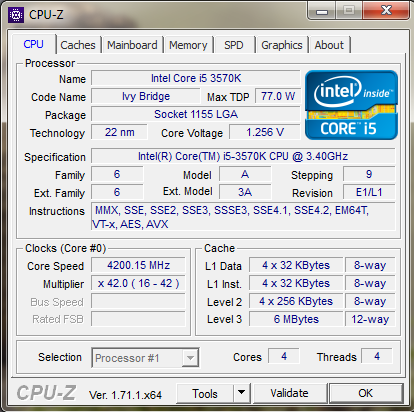Screen dimensions: 414x412
Task: Click the Core Voltage value 1.256 V
Action: pyautogui.click(x=265, y=132)
